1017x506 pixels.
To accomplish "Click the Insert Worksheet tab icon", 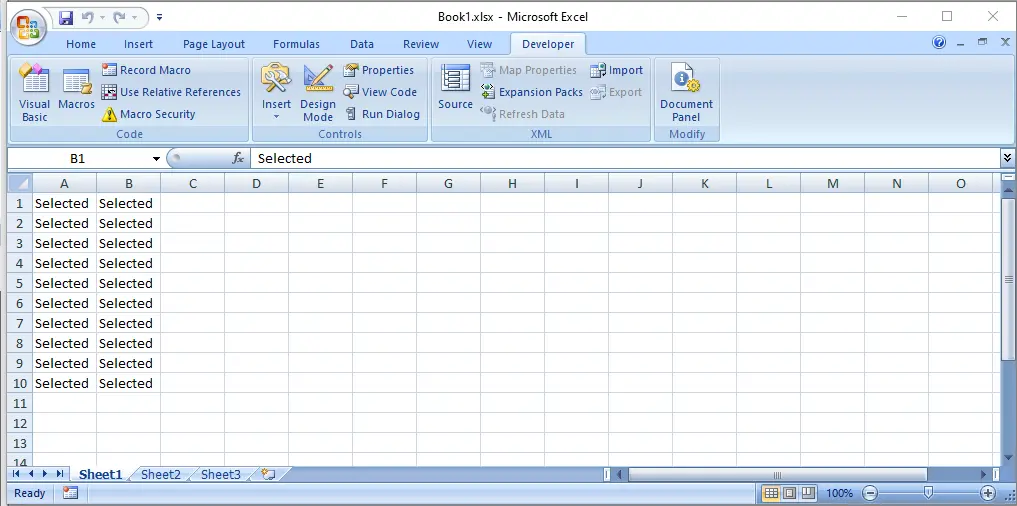I will (269, 474).
